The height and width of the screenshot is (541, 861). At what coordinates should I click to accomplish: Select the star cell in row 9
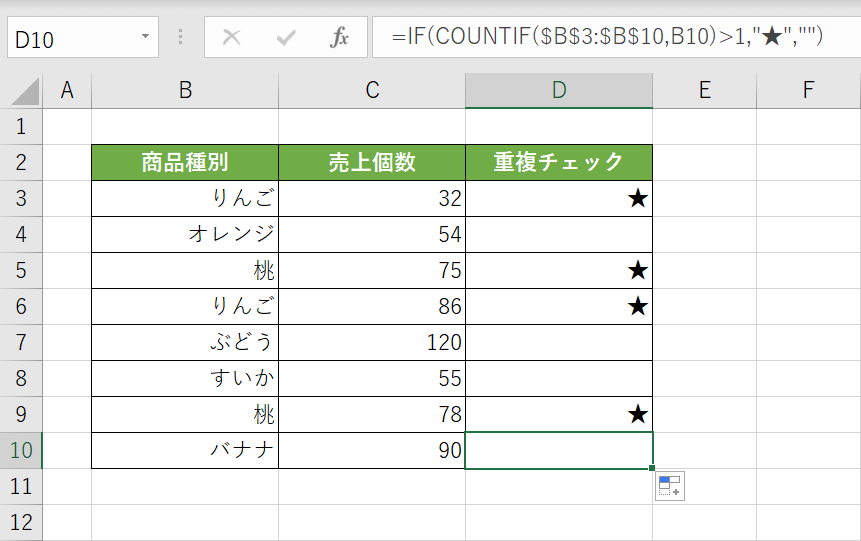point(559,414)
